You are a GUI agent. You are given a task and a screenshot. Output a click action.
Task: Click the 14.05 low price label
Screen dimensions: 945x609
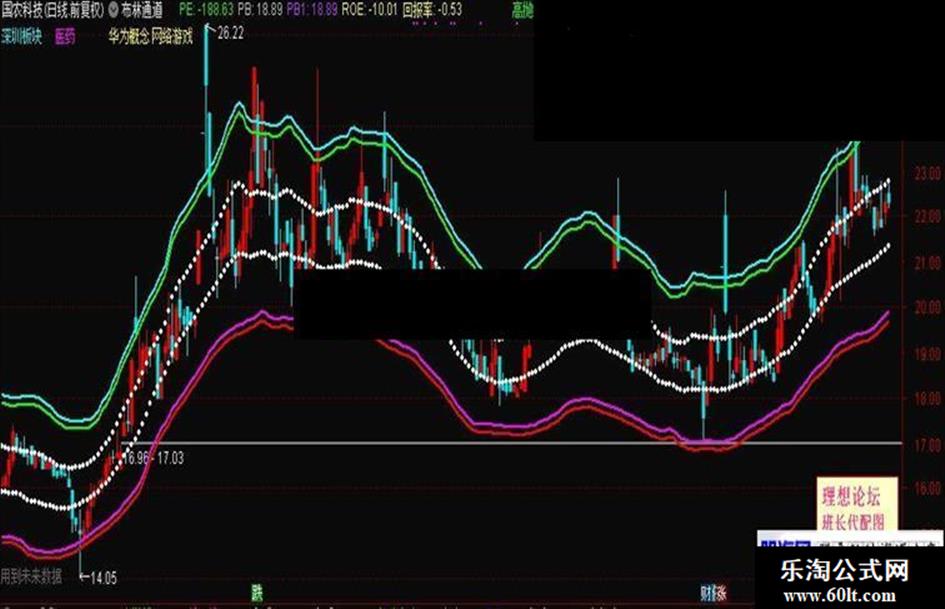(x=103, y=578)
